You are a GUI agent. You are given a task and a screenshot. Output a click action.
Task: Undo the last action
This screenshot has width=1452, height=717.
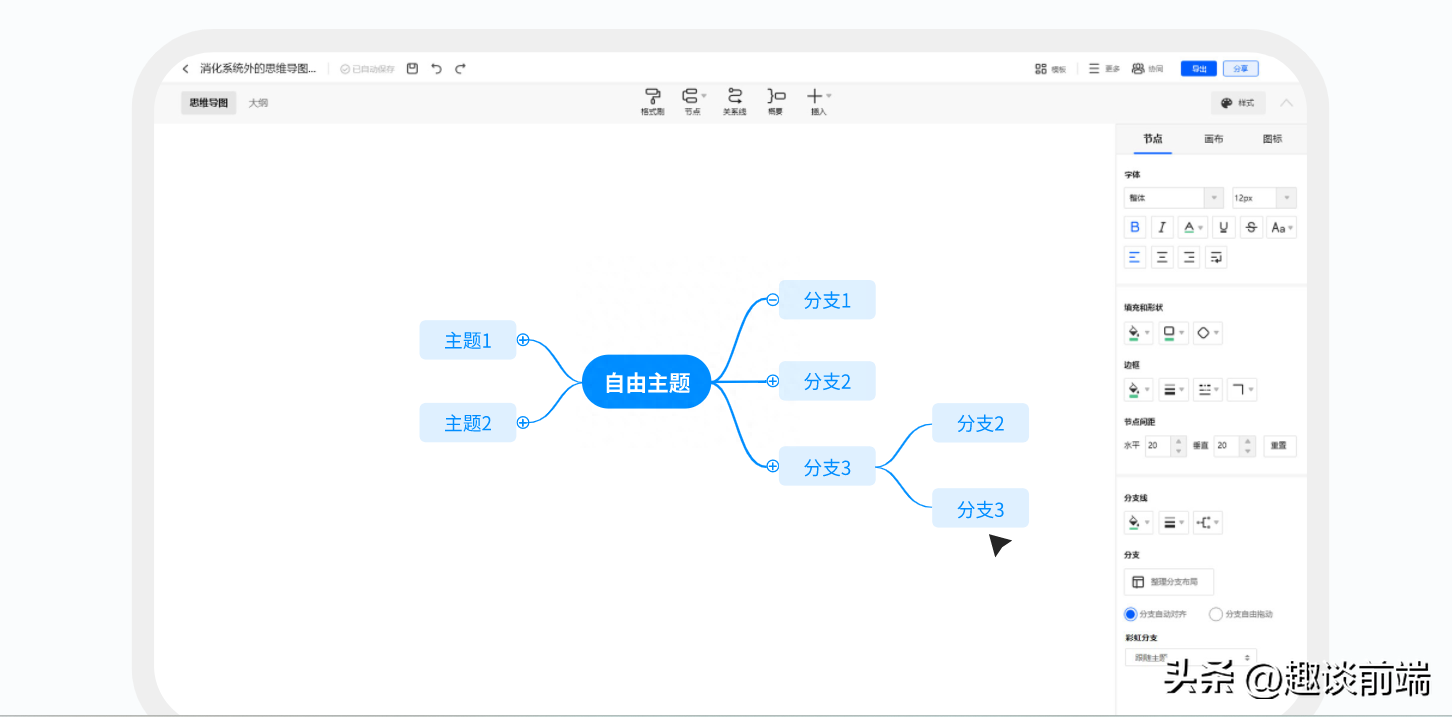(x=436, y=68)
